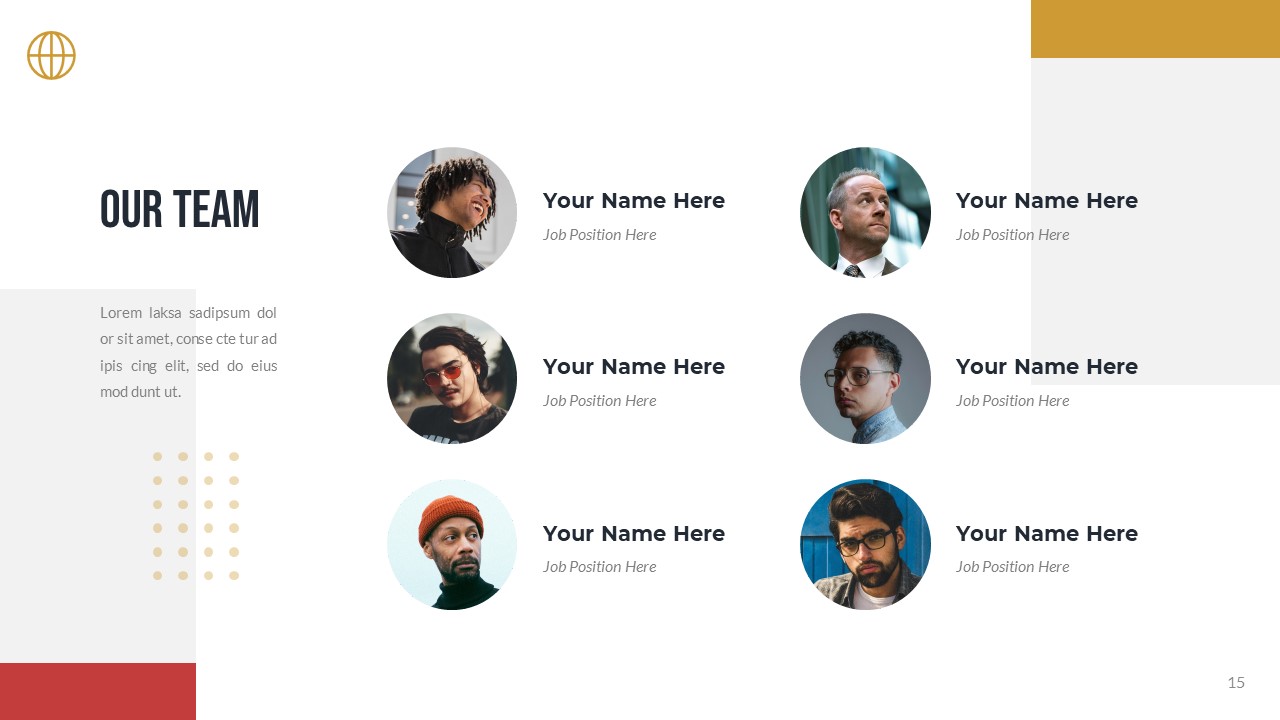Select the job position beside the orange beanie man
The image size is (1280, 720).
599,567
